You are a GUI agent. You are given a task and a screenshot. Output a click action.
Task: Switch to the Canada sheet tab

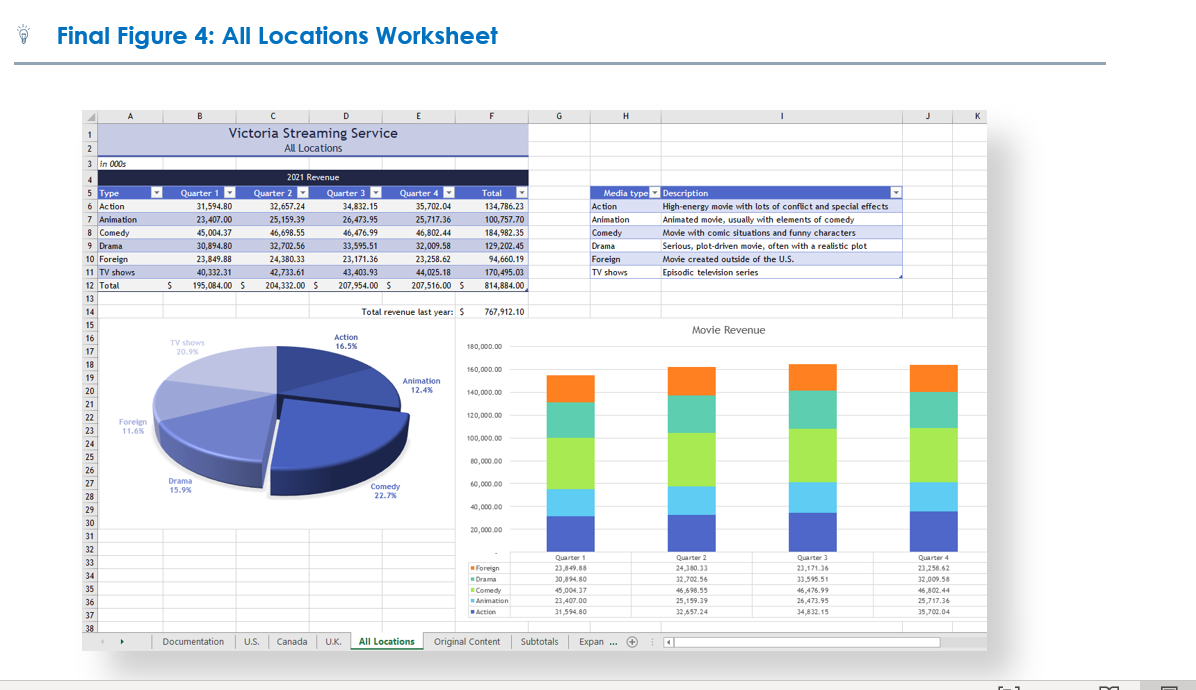point(292,642)
